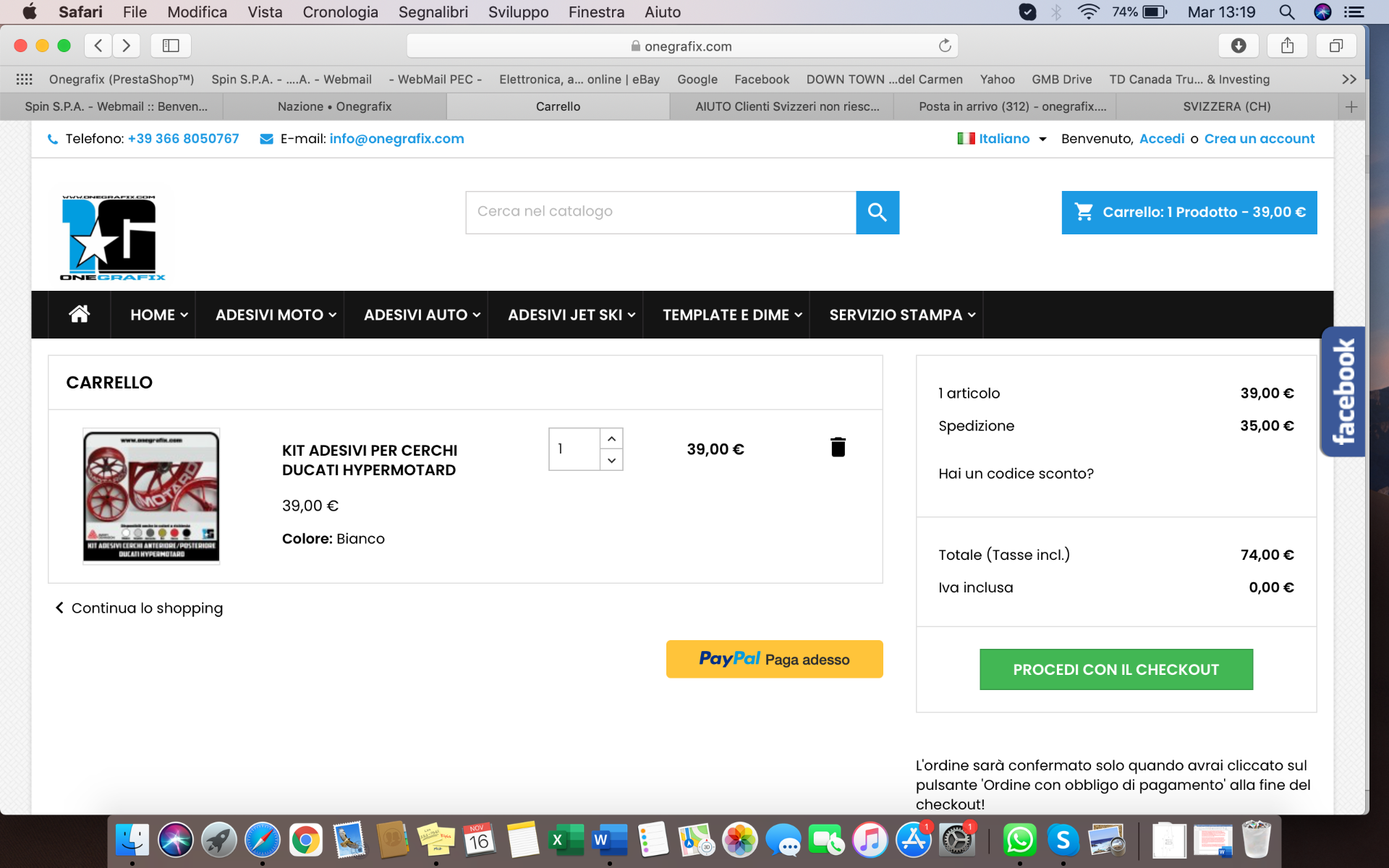Screen dimensions: 1389x868
Task: Switch to the SVIZZERA (CH) tab
Action: point(1226,106)
